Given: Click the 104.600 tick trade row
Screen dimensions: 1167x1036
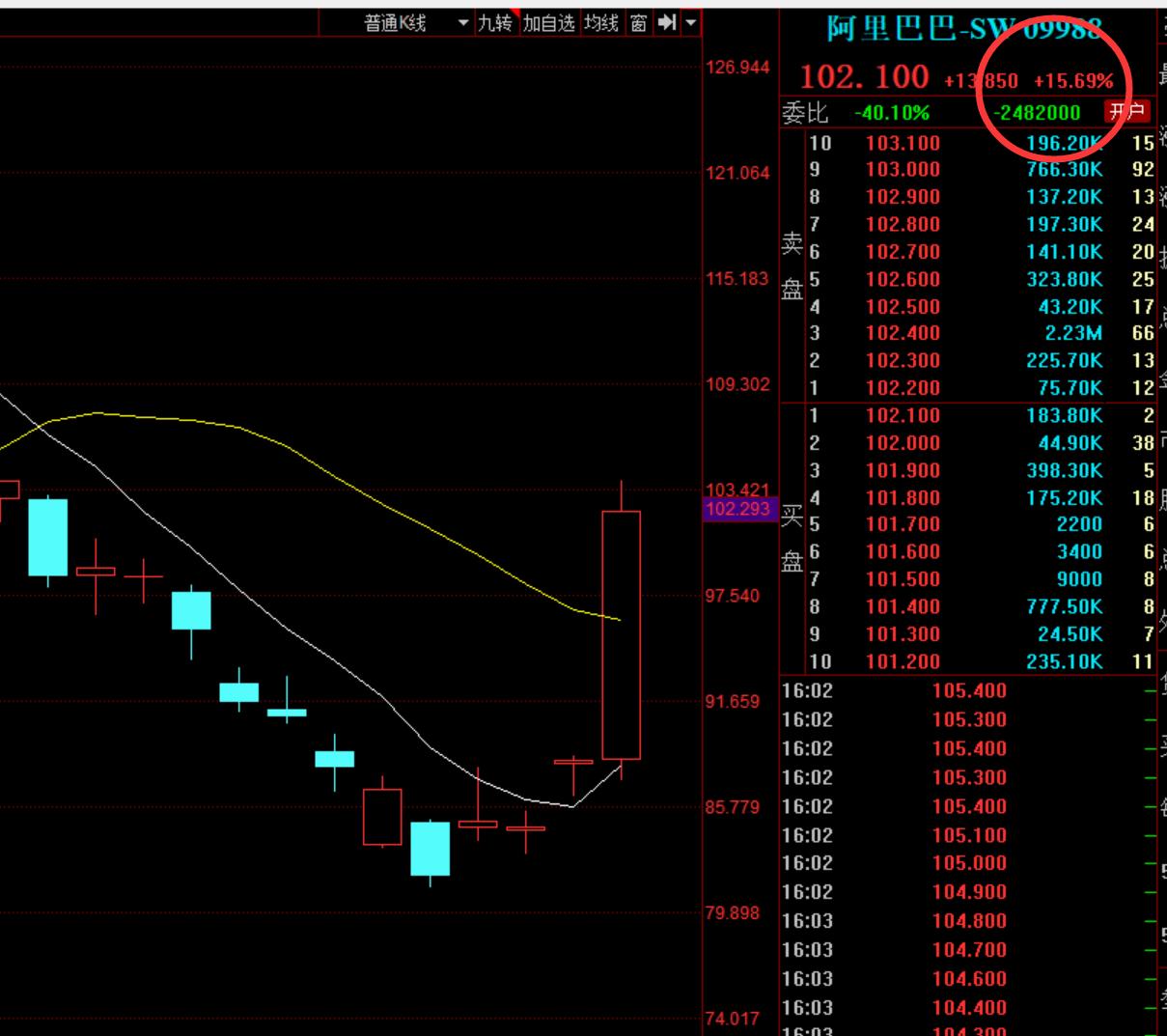Looking at the screenshot, I should tap(968, 979).
